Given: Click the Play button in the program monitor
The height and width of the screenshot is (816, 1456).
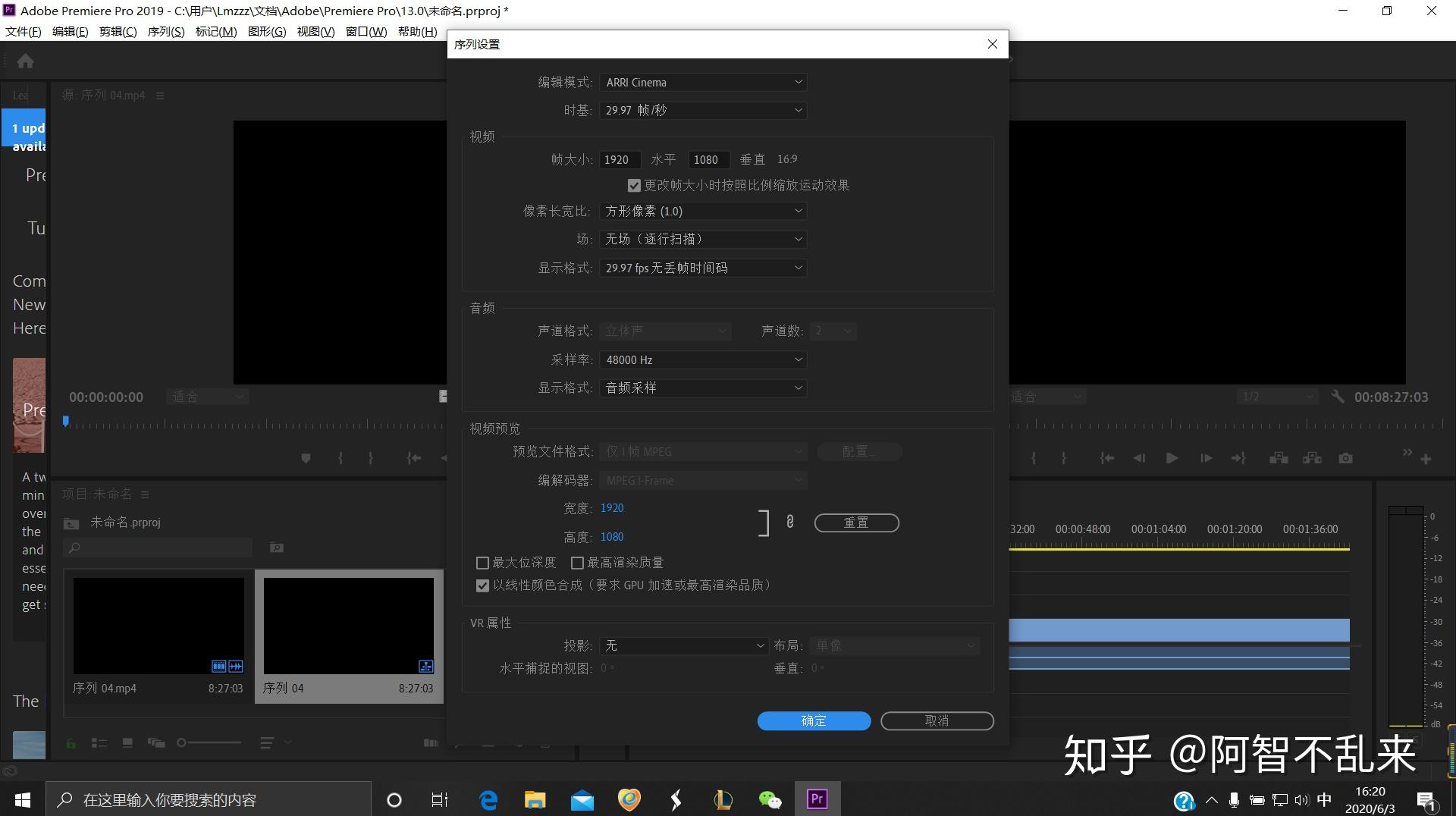Looking at the screenshot, I should tap(1172, 458).
